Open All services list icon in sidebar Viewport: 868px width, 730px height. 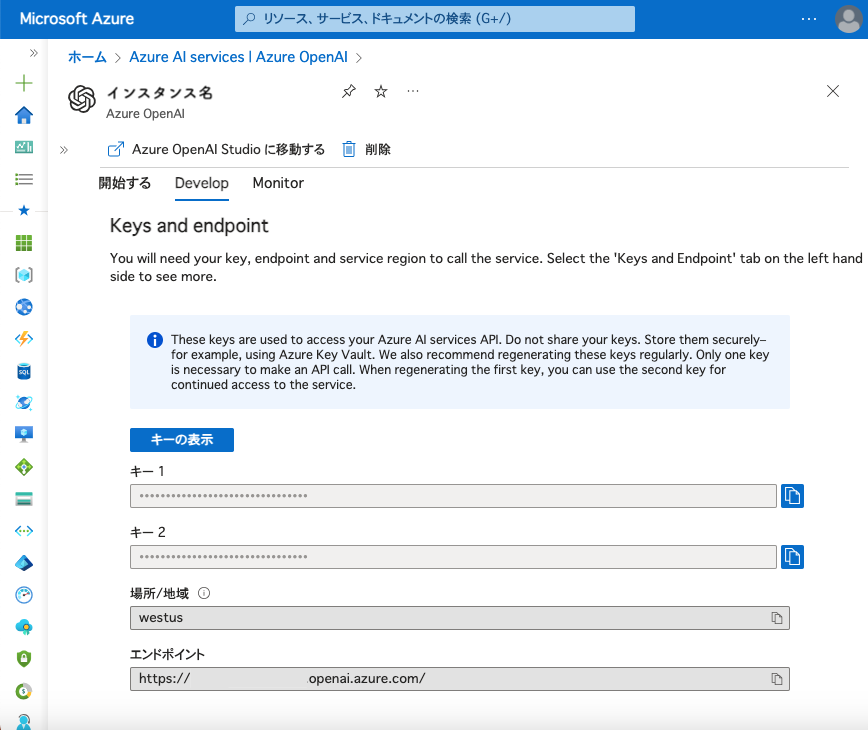[x=24, y=179]
